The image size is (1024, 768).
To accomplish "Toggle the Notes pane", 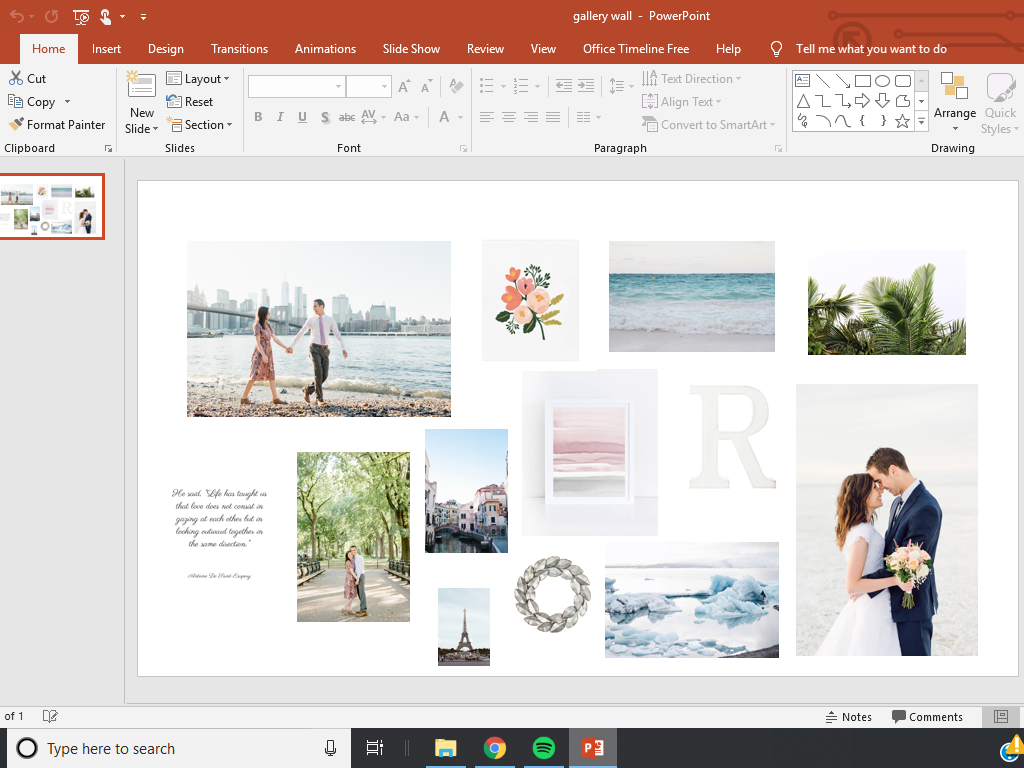I will tap(848, 717).
